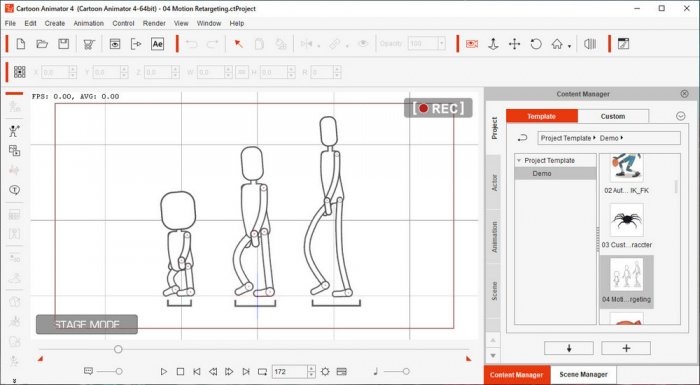Click the apply down-arrow button
The image size is (700, 385).
[569, 348]
